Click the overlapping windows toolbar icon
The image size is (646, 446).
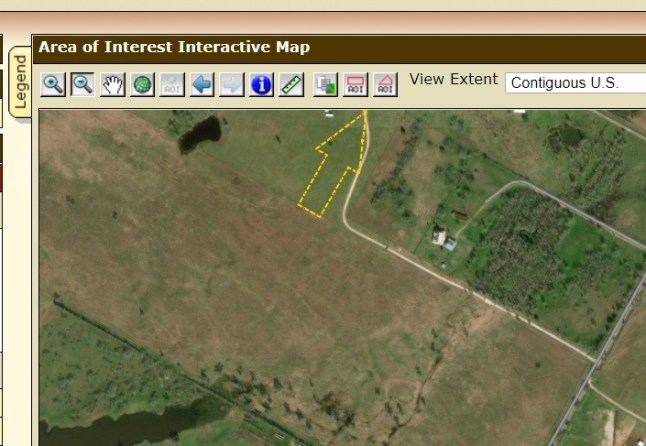[325, 85]
